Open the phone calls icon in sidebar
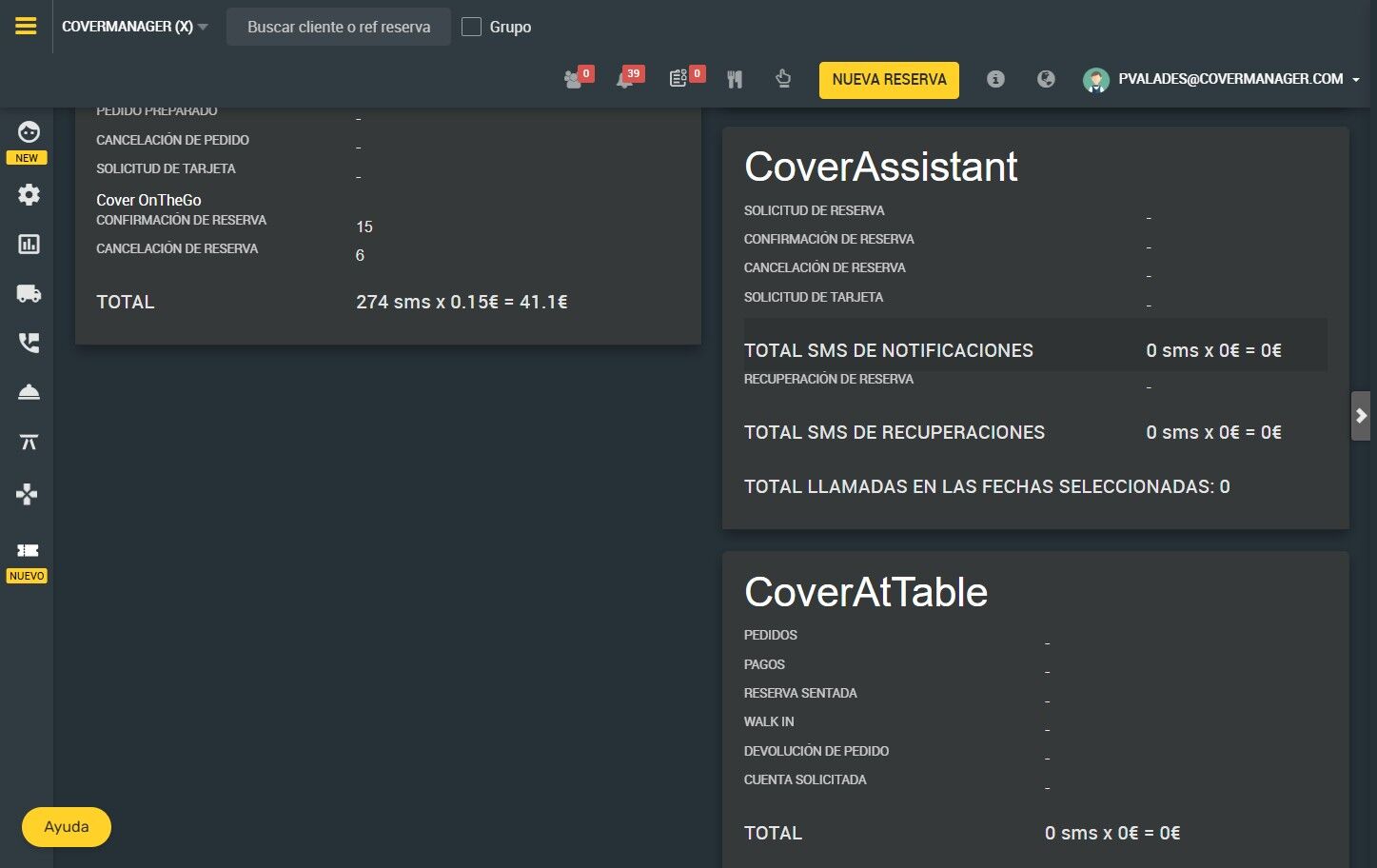 (x=29, y=343)
